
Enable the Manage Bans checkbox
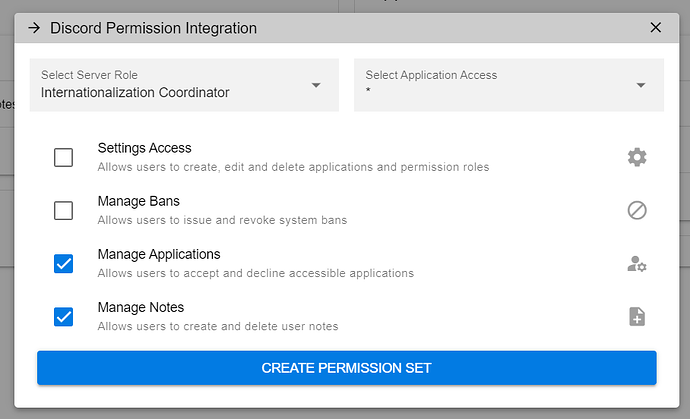click(63, 211)
